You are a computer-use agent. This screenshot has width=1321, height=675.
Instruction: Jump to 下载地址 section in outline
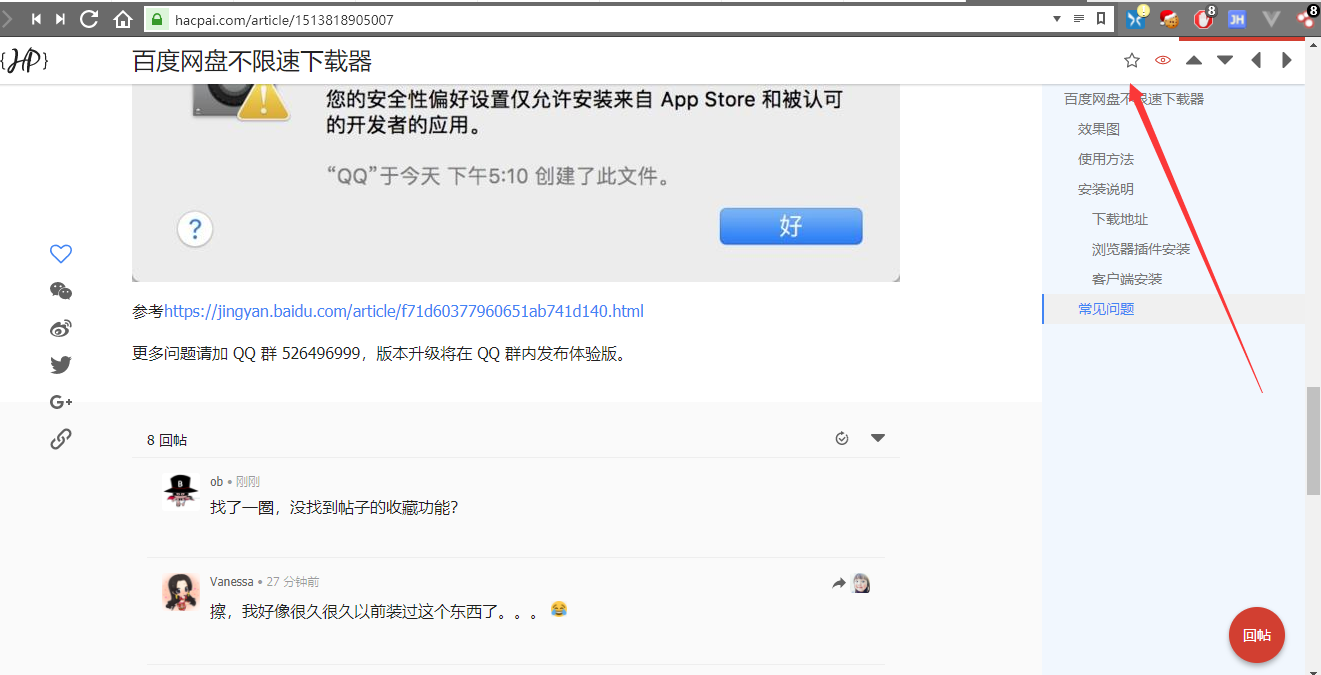point(1120,219)
